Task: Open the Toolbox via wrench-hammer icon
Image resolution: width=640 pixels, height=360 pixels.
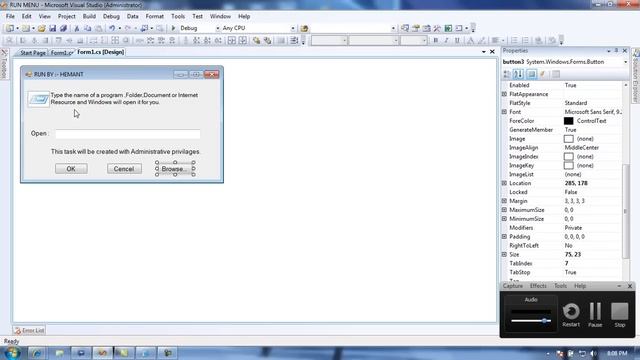Action: (x=437, y=28)
